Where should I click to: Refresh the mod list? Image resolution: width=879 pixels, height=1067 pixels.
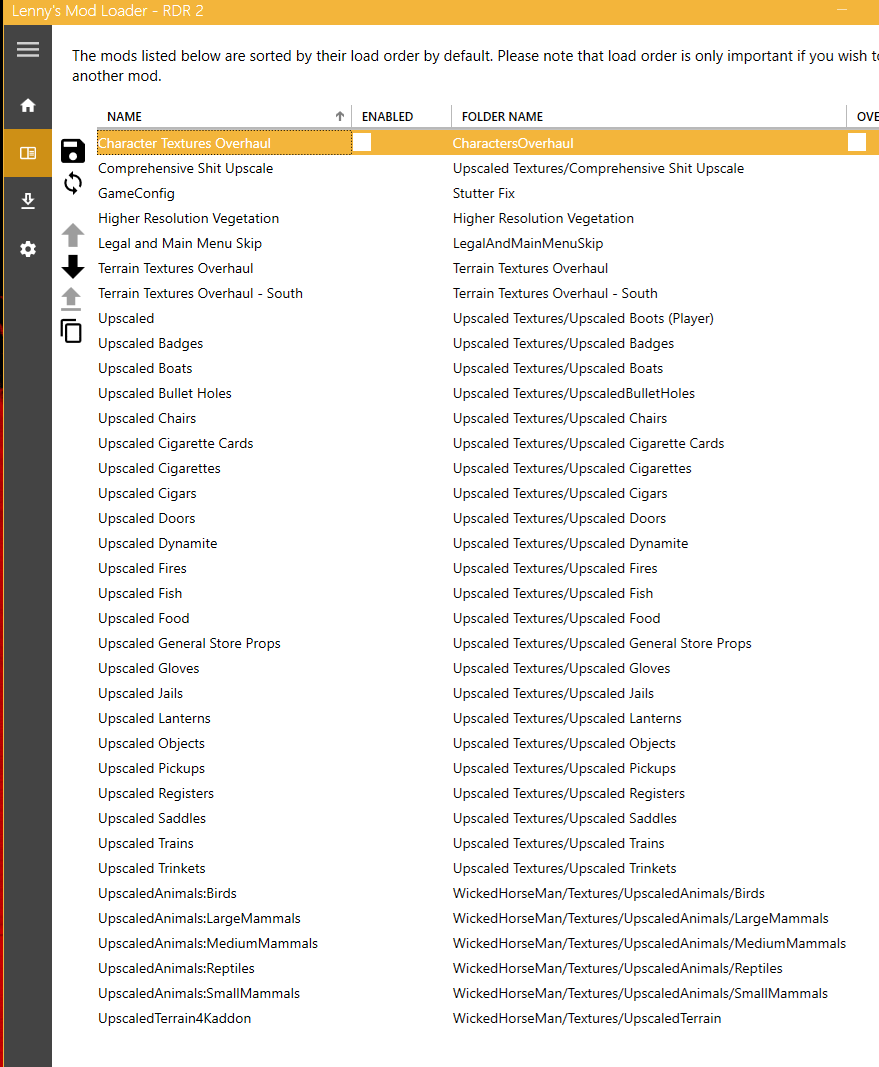tap(73, 183)
